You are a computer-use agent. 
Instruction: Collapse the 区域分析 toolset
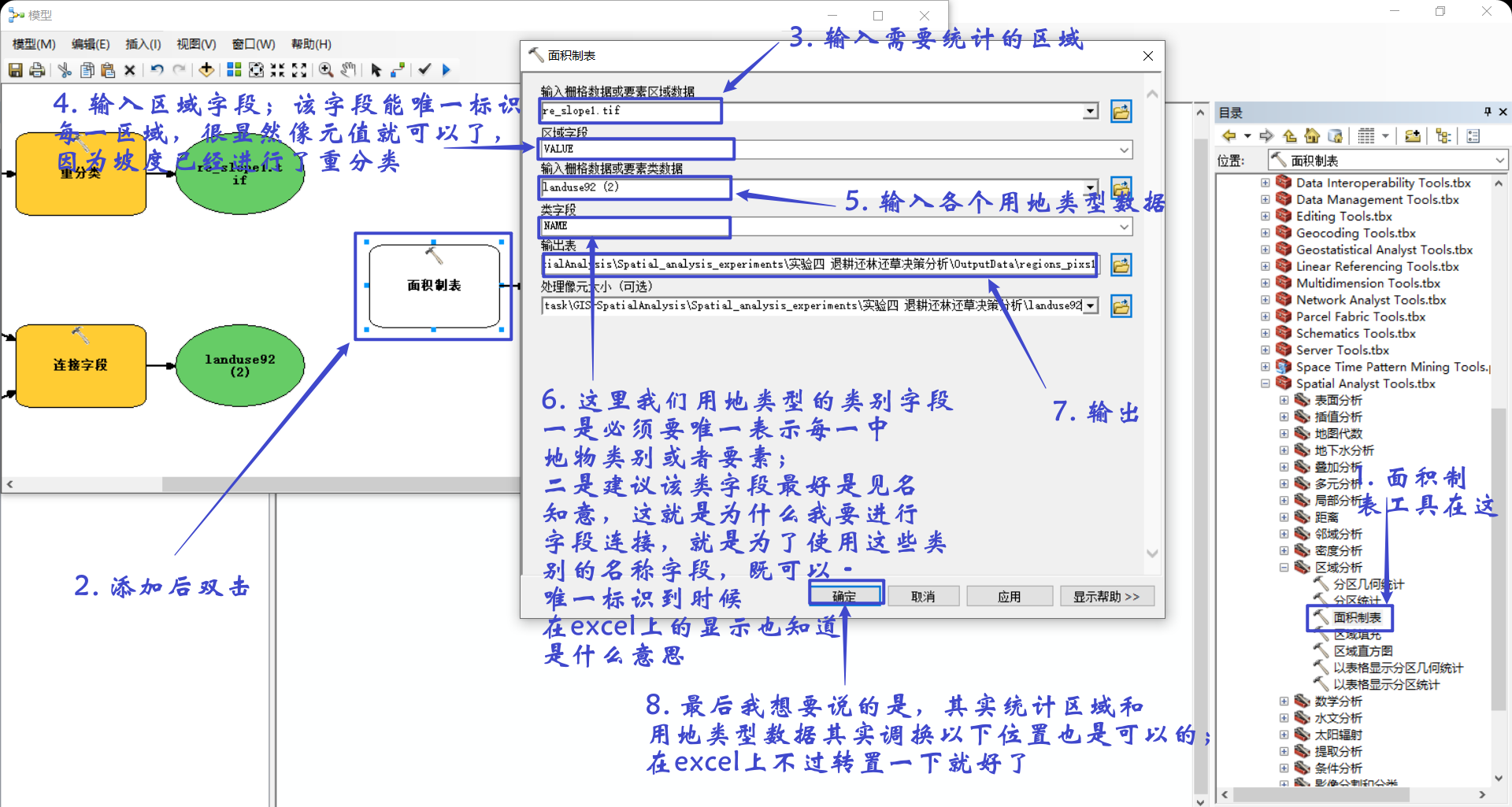coord(1284,567)
